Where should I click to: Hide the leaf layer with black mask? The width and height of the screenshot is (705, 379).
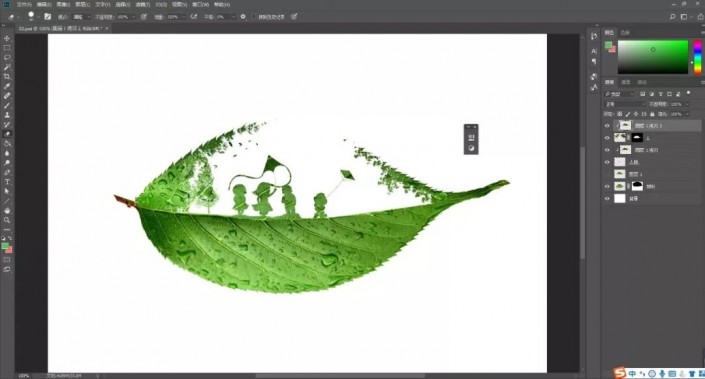coord(607,187)
